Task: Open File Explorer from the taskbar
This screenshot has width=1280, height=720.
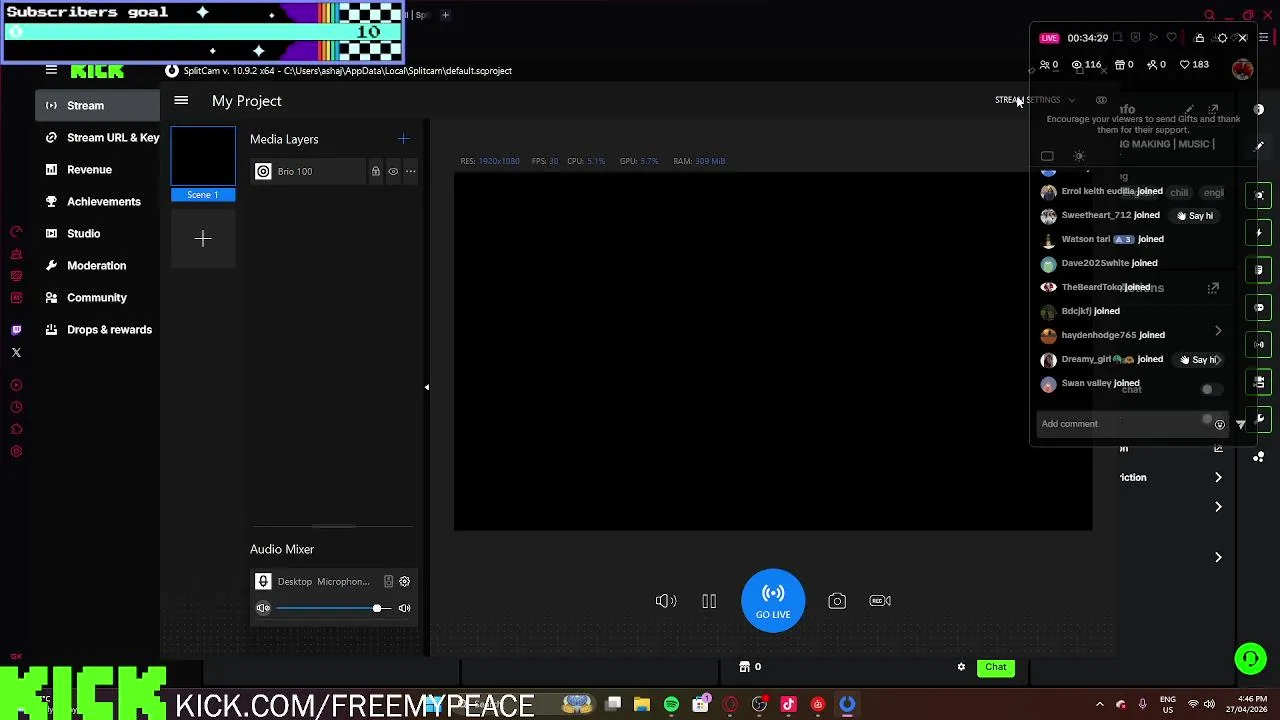Action: tap(642, 704)
